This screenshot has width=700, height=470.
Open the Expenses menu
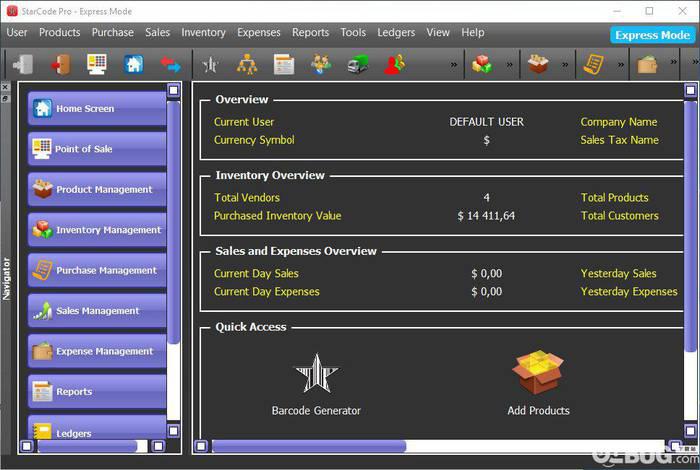point(258,33)
